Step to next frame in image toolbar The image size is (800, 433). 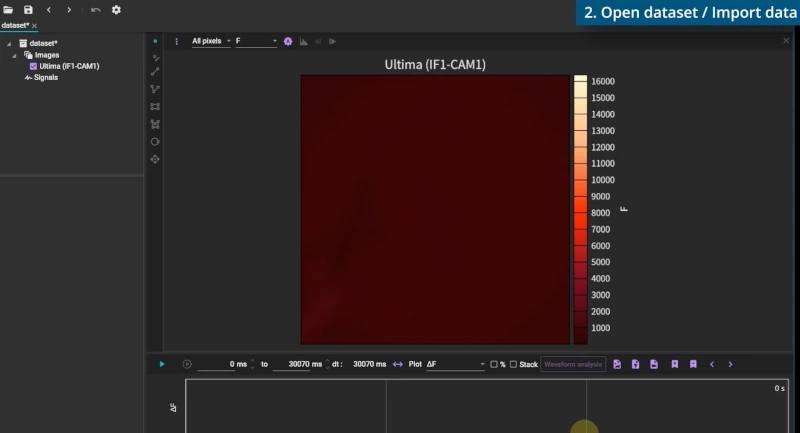pyautogui.click(x=332, y=41)
